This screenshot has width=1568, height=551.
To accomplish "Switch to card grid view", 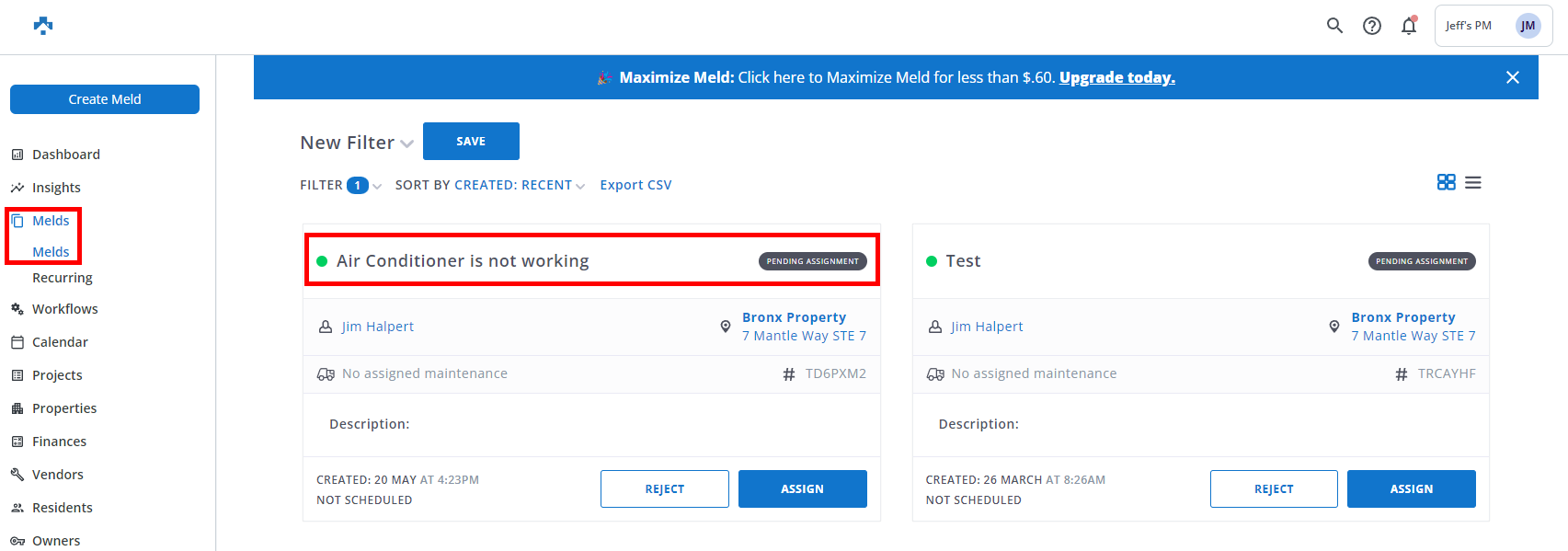I will [1446, 182].
